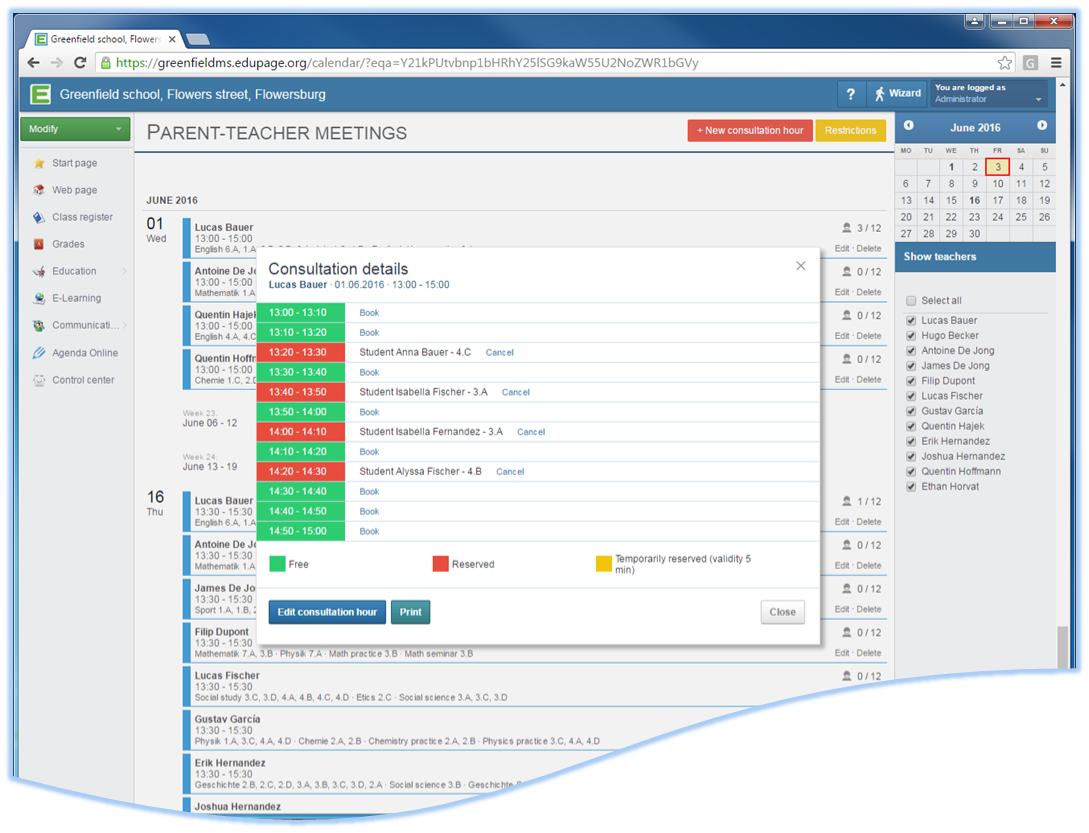The width and height of the screenshot is (1089, 833).
Task: Click the Agenda Online pencil icon
Action: (x=39, y=353)
